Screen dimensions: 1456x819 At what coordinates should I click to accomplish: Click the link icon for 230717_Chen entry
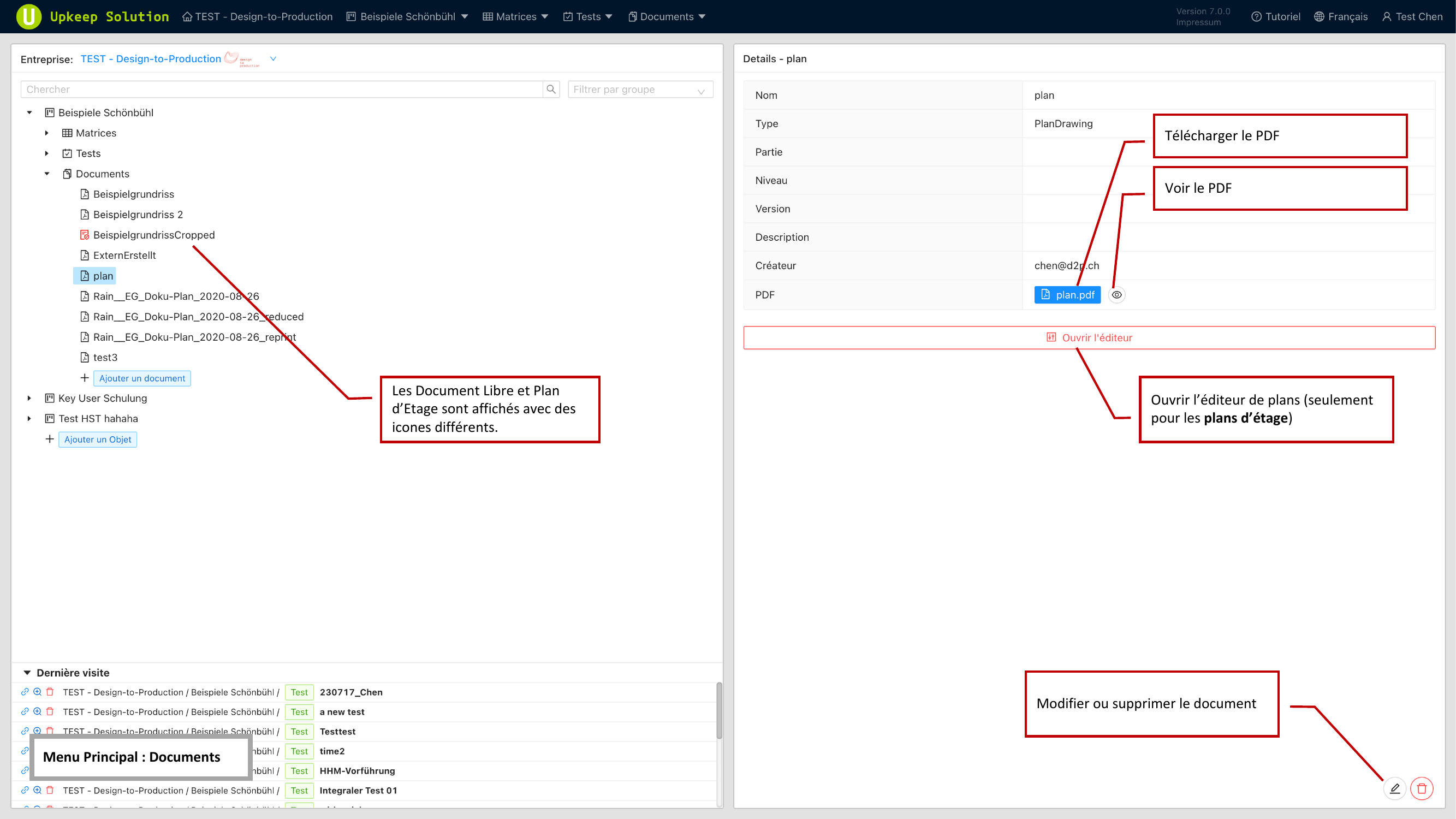click(x=25, y=692)
